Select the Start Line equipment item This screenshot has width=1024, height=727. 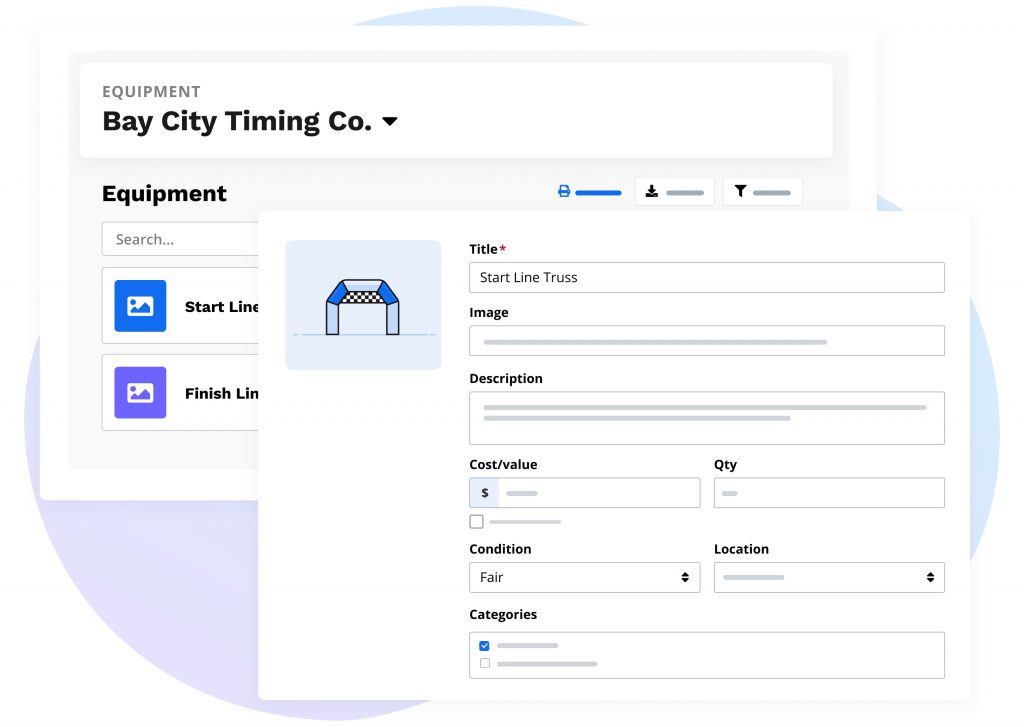point(220,306)
